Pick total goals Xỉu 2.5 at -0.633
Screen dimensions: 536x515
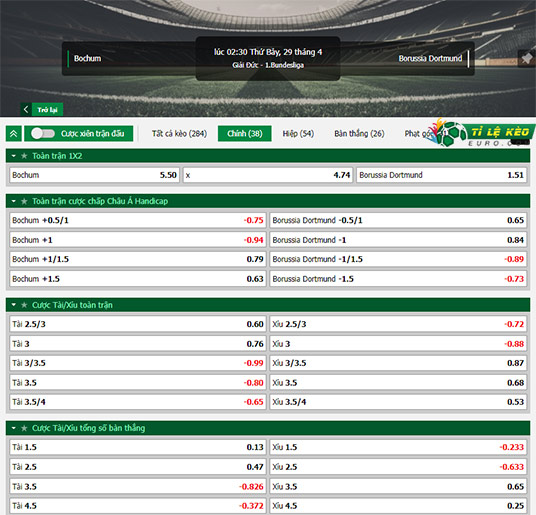398,467
